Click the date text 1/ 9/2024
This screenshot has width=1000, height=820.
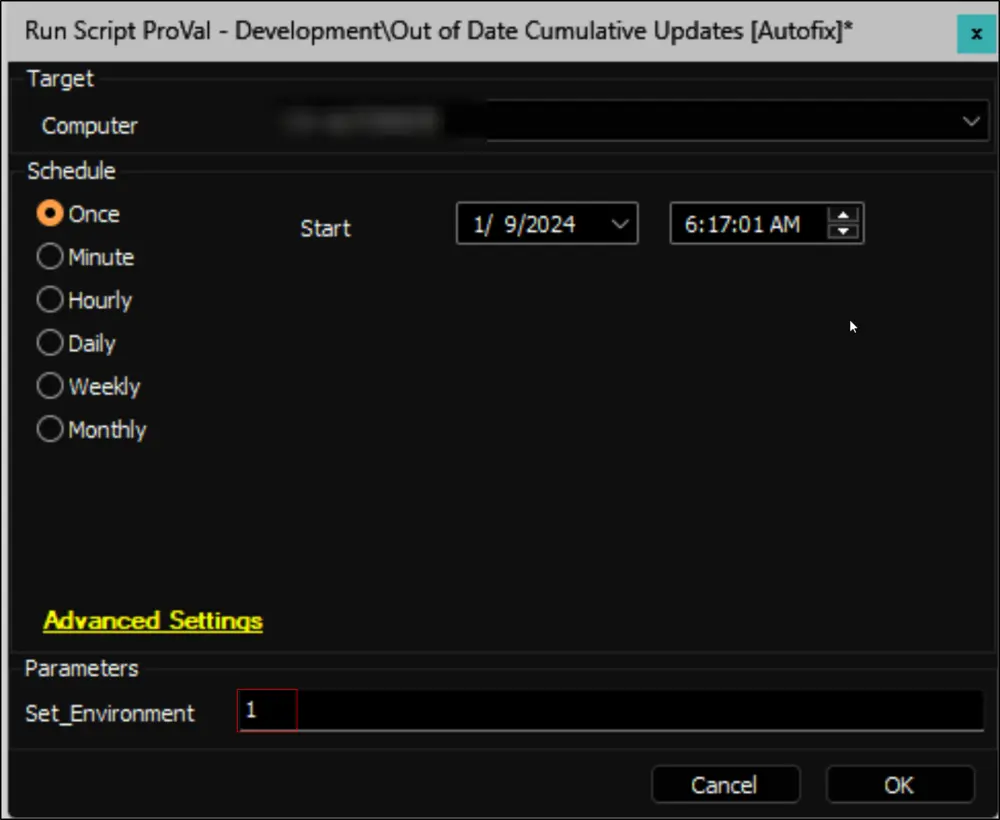524,224
